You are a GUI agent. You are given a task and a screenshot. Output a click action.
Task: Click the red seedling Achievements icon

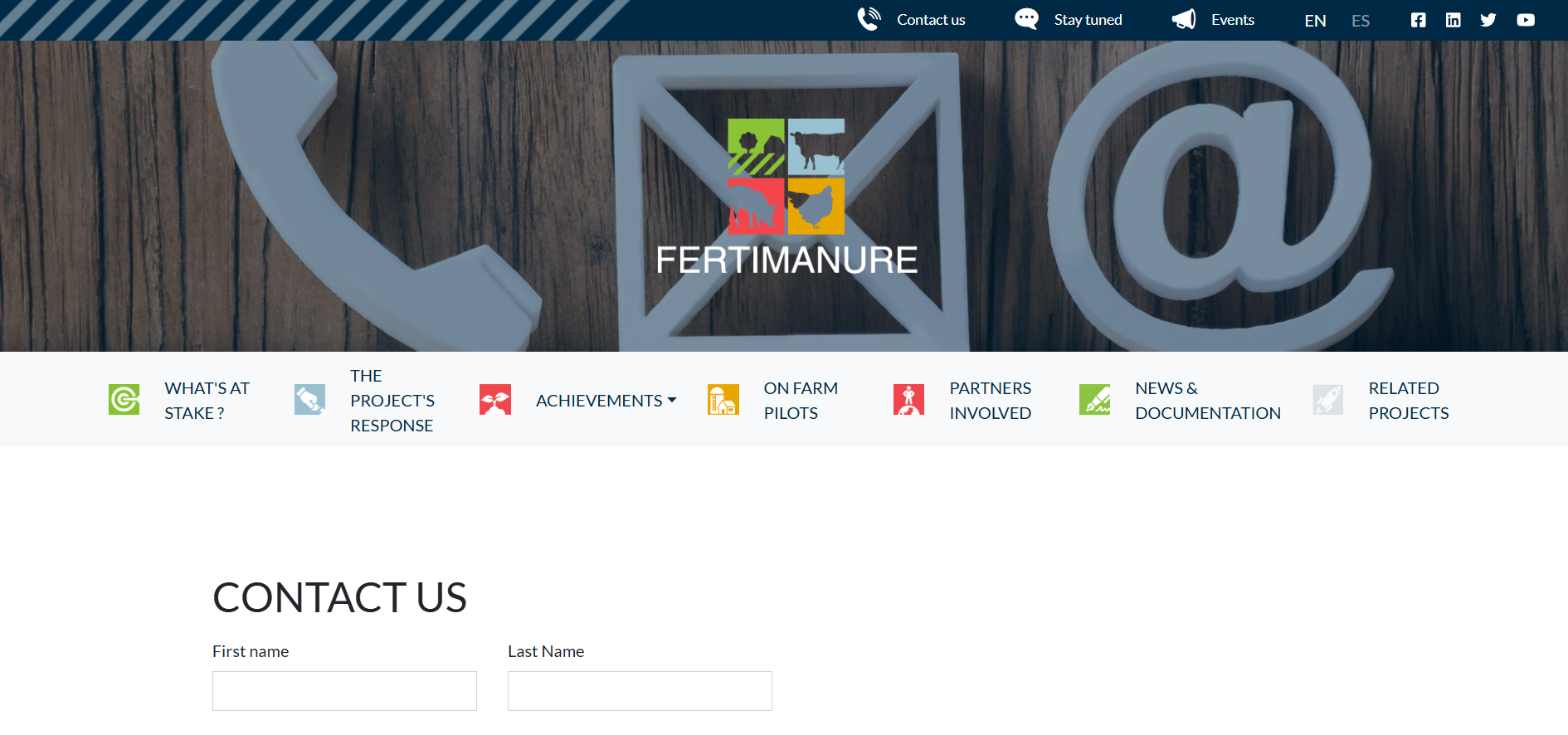(x=495, y=400)
